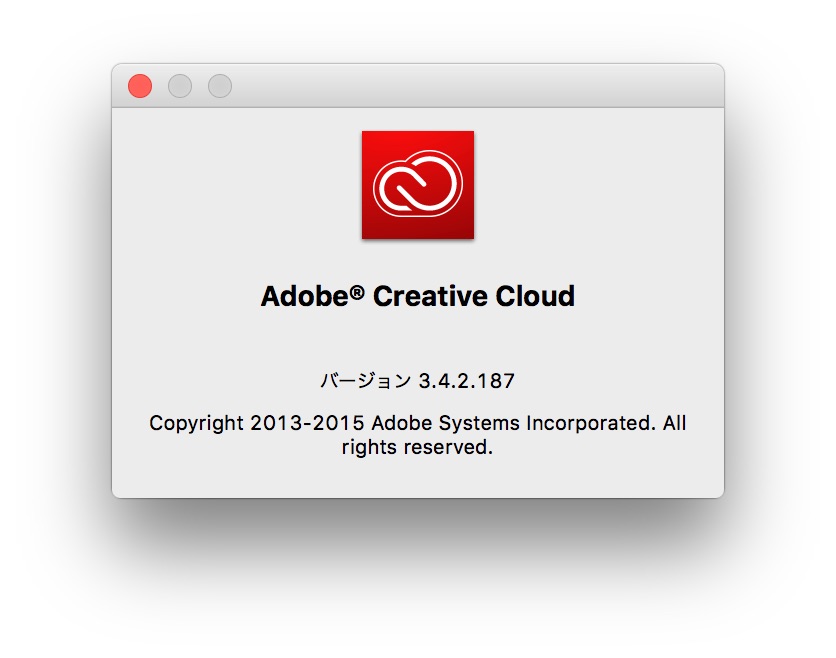Close the About Creative Cloud window
Image resolution: width=836 pixels, height=658 pixels.
pyautogui.click(x=140, y=86)
